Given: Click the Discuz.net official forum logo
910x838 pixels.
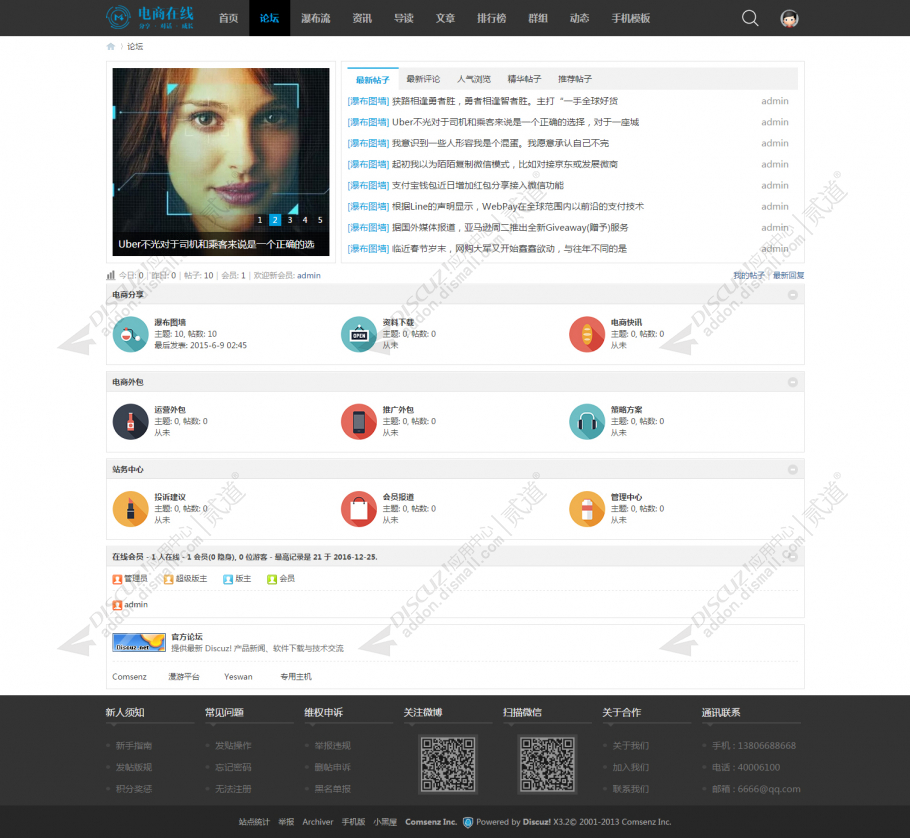Looking at the screenshot, I should click(139, 642).
